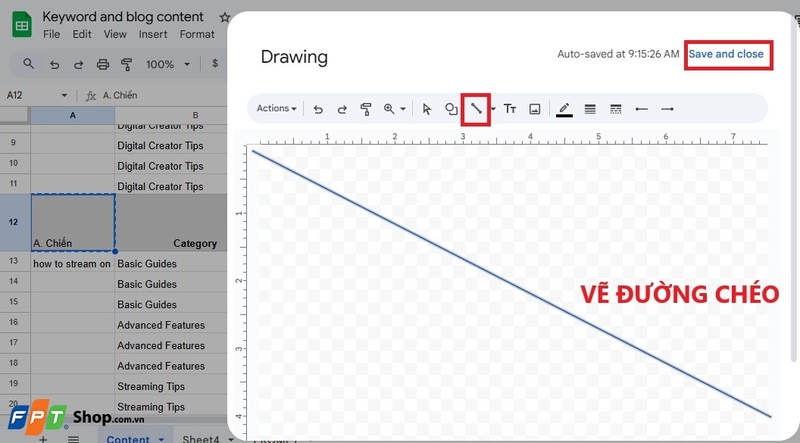
Task: Open the 100% zoom dropdown
Action: pos(168,64)
